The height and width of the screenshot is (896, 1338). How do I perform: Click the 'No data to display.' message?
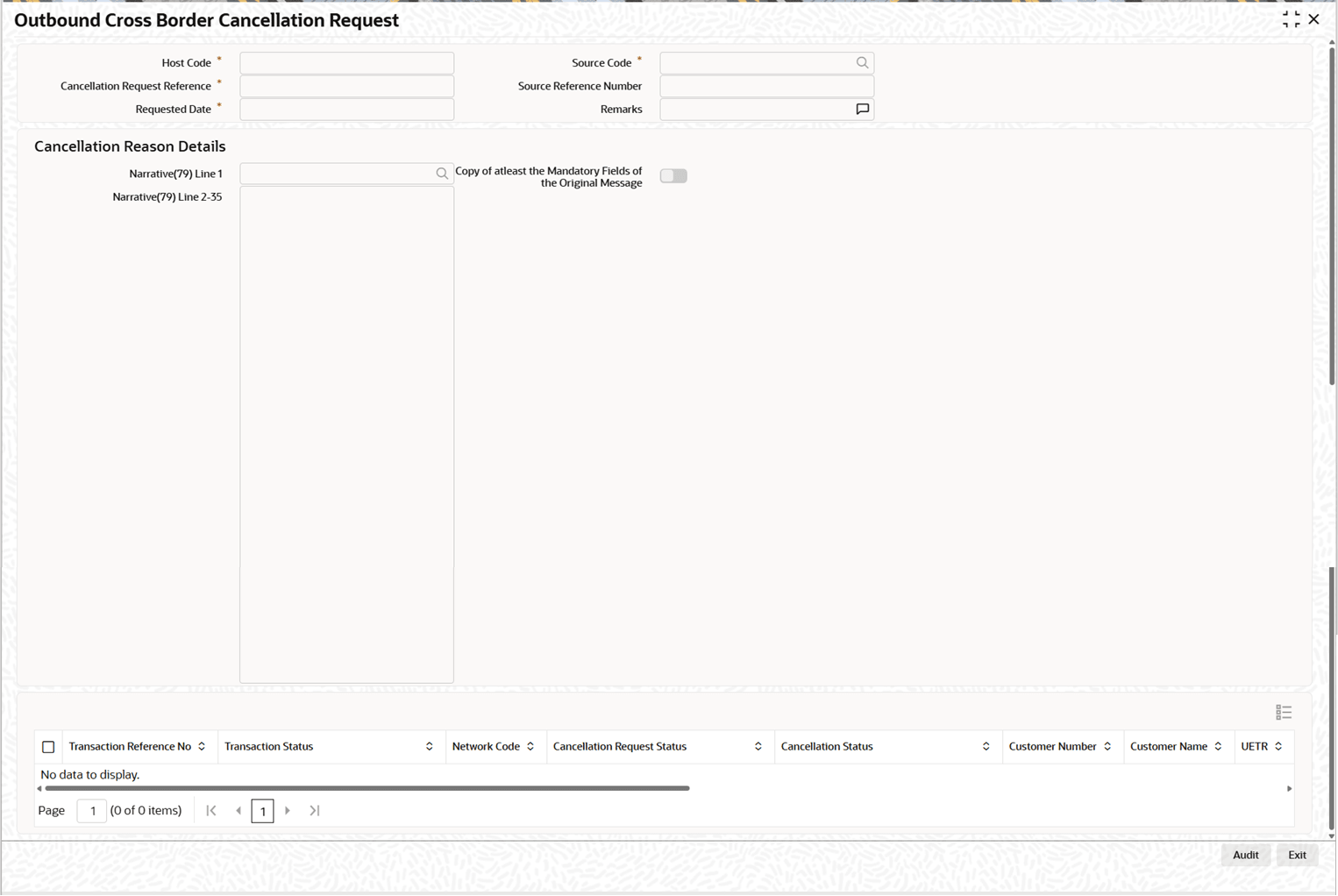90,775
